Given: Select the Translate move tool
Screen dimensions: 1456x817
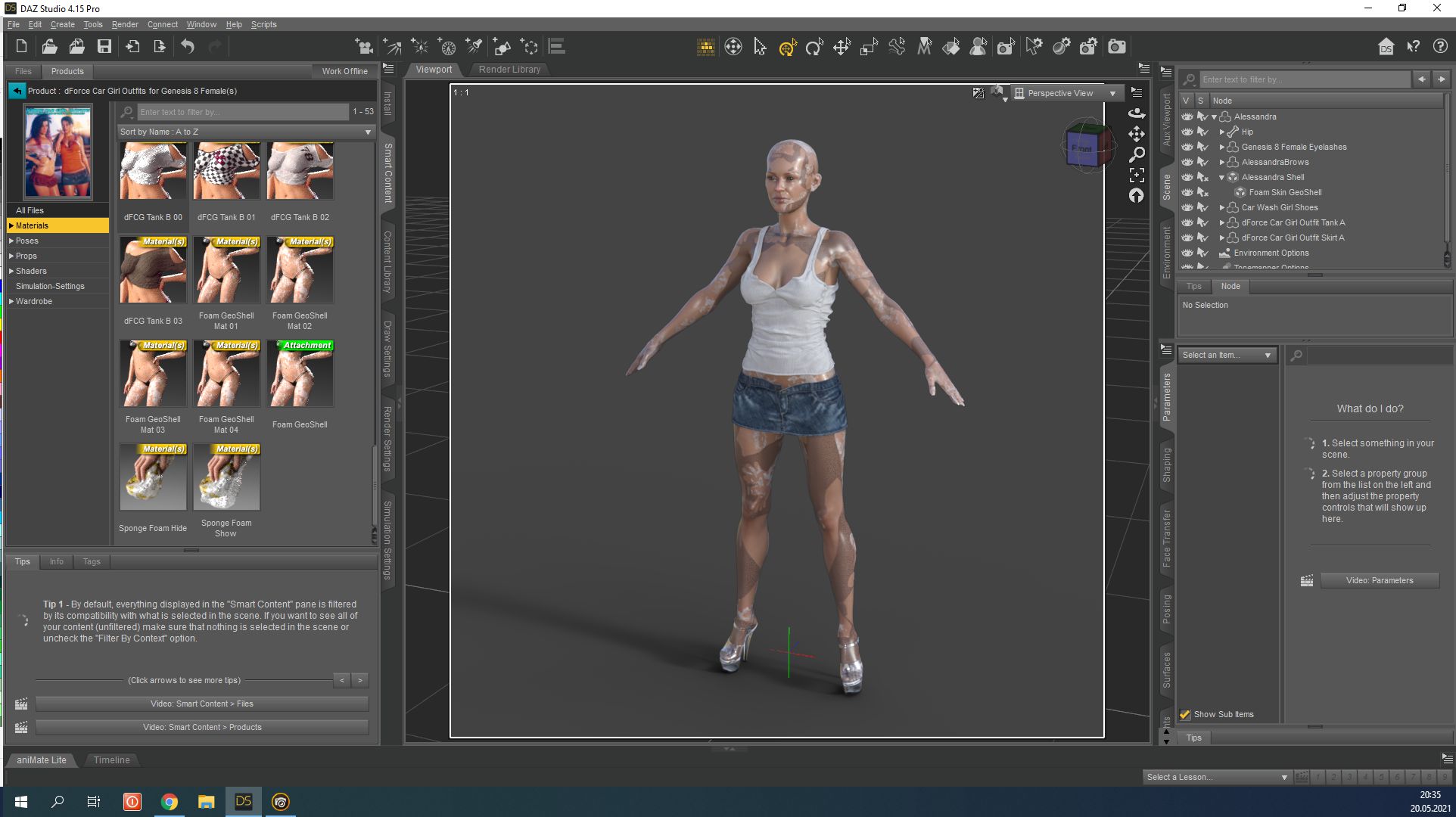Looking at the screenshot, I should coord(842,47).
